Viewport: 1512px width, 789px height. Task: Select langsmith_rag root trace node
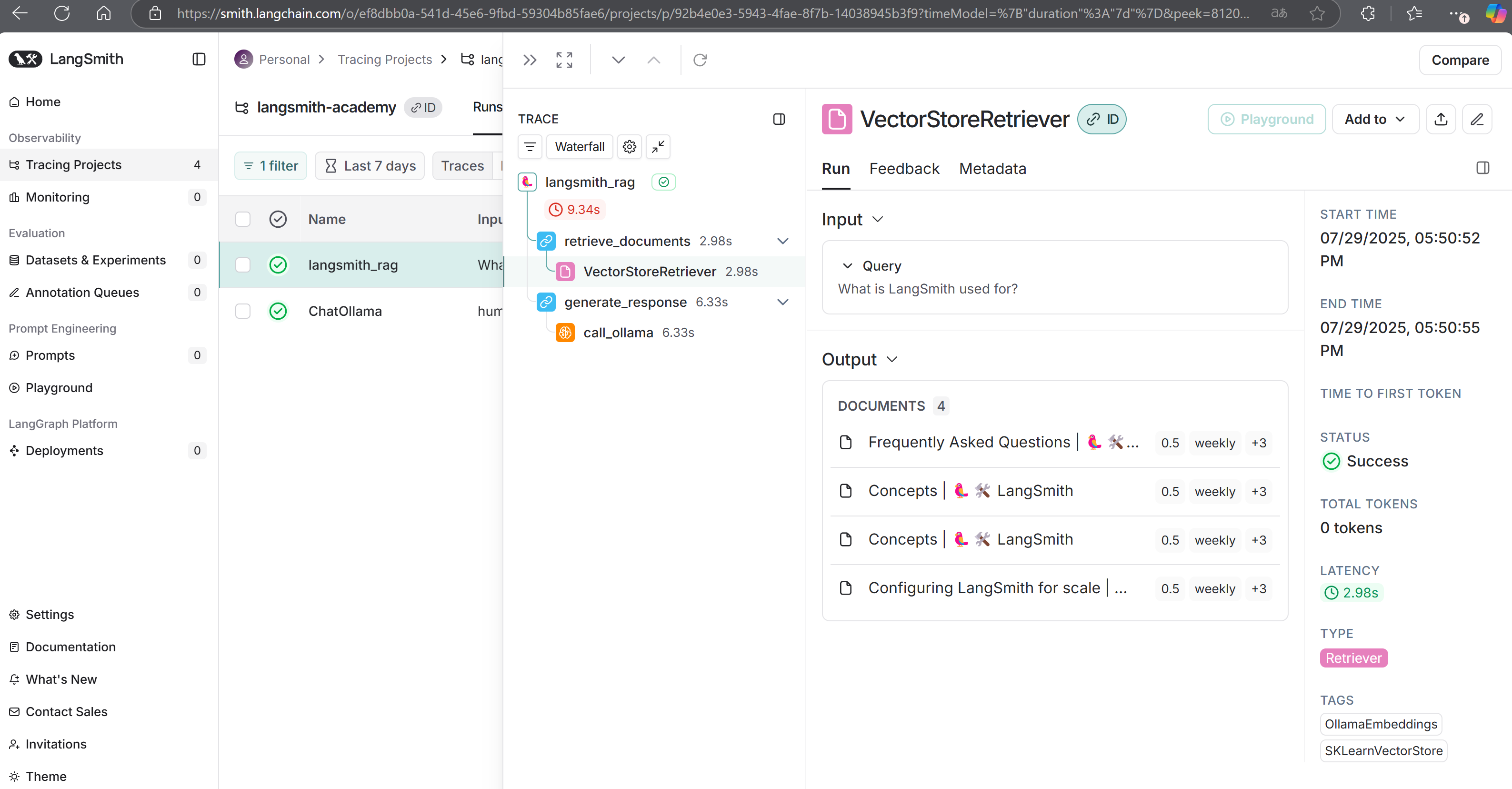click(x=589, y=182)
